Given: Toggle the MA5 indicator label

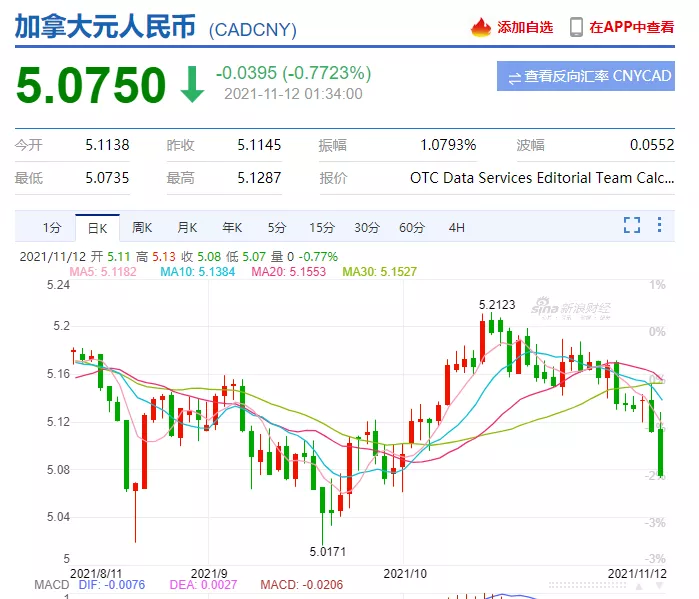Looking at the screenshot, I should (x=101, y=271).
